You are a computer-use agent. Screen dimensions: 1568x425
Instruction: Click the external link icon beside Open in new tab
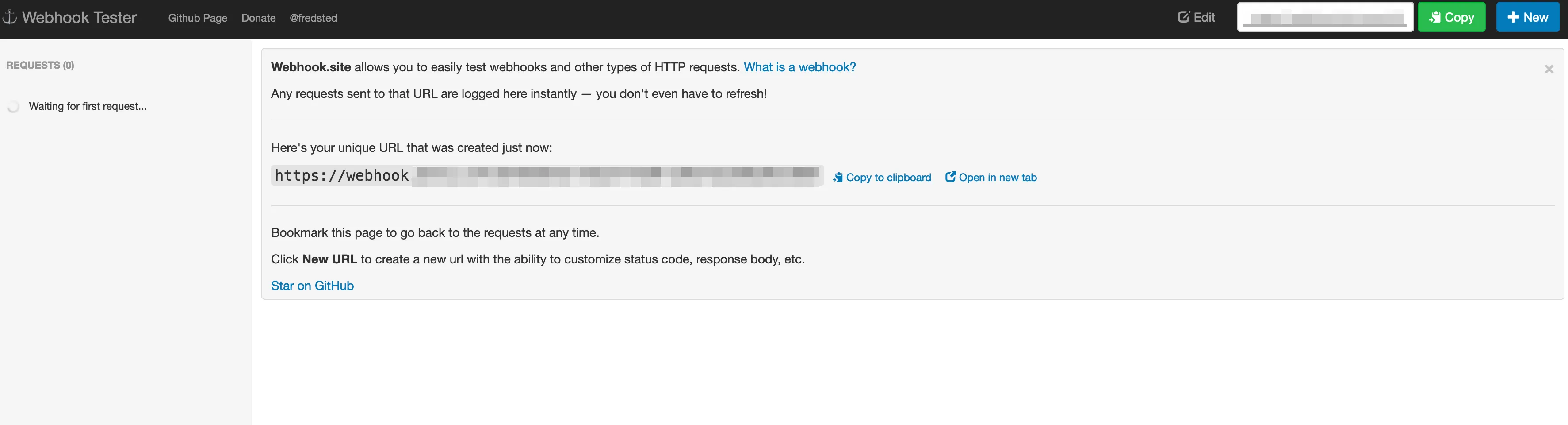pyautogui.click(x=951, y=176)
